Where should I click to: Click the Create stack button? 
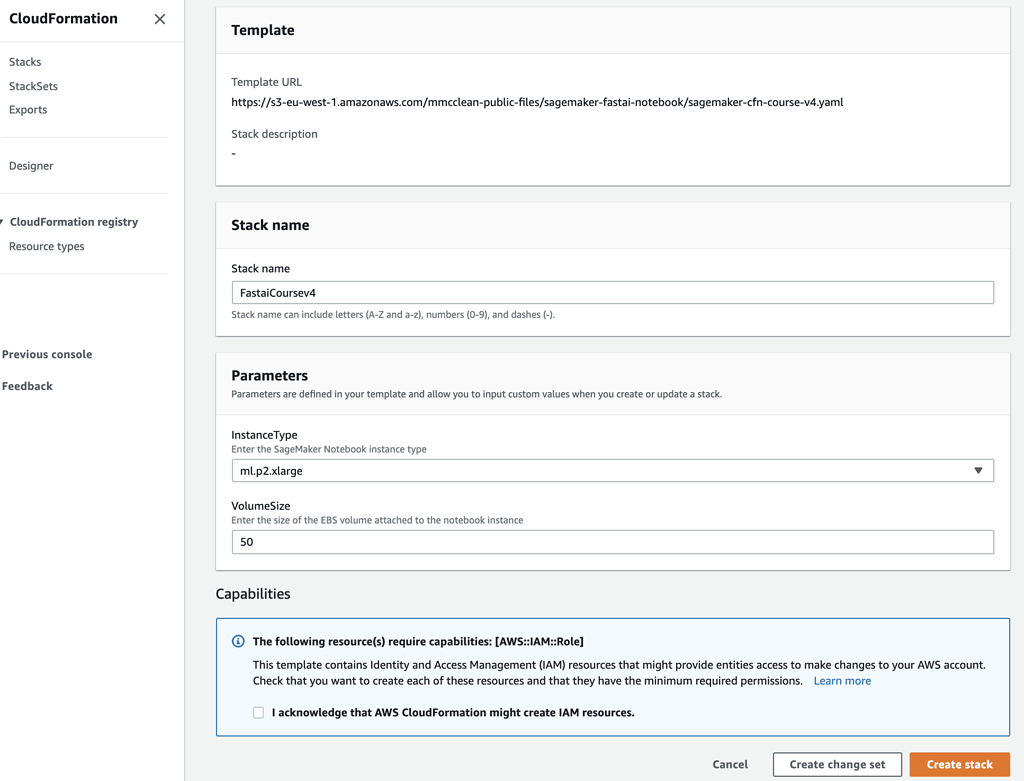958,763
